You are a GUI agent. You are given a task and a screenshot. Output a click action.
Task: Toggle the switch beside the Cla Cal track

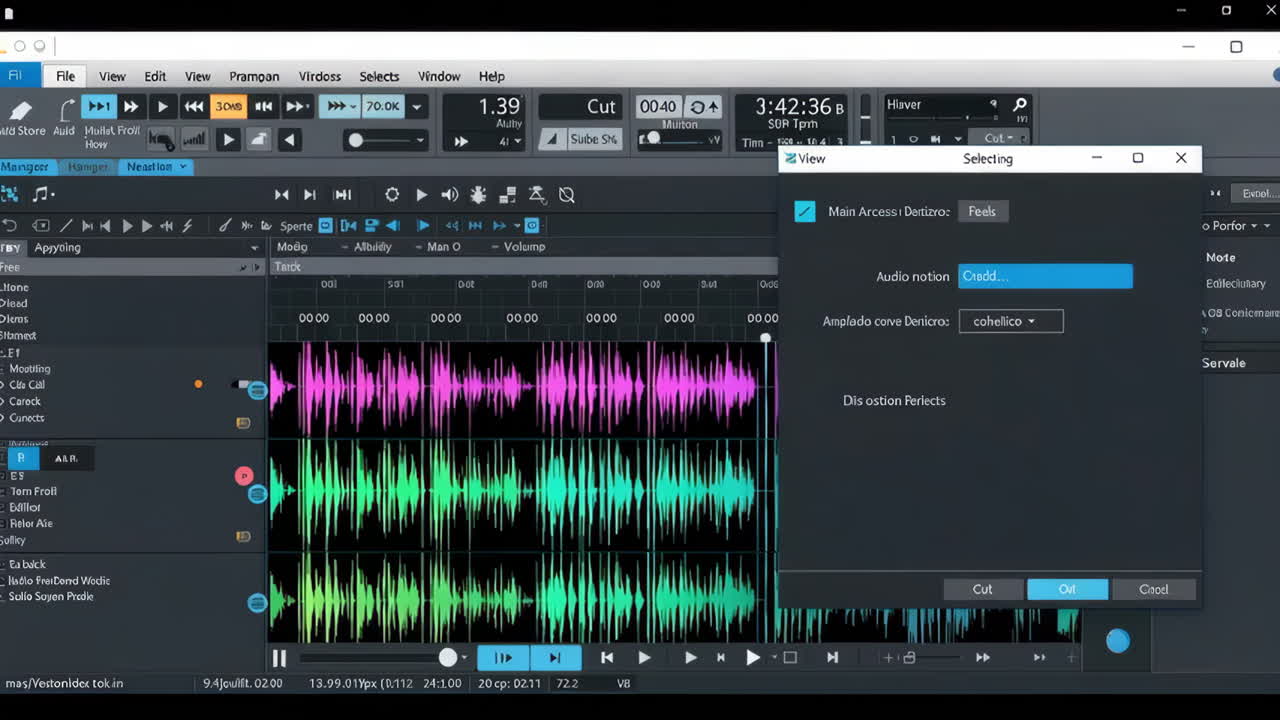point(241,384)
